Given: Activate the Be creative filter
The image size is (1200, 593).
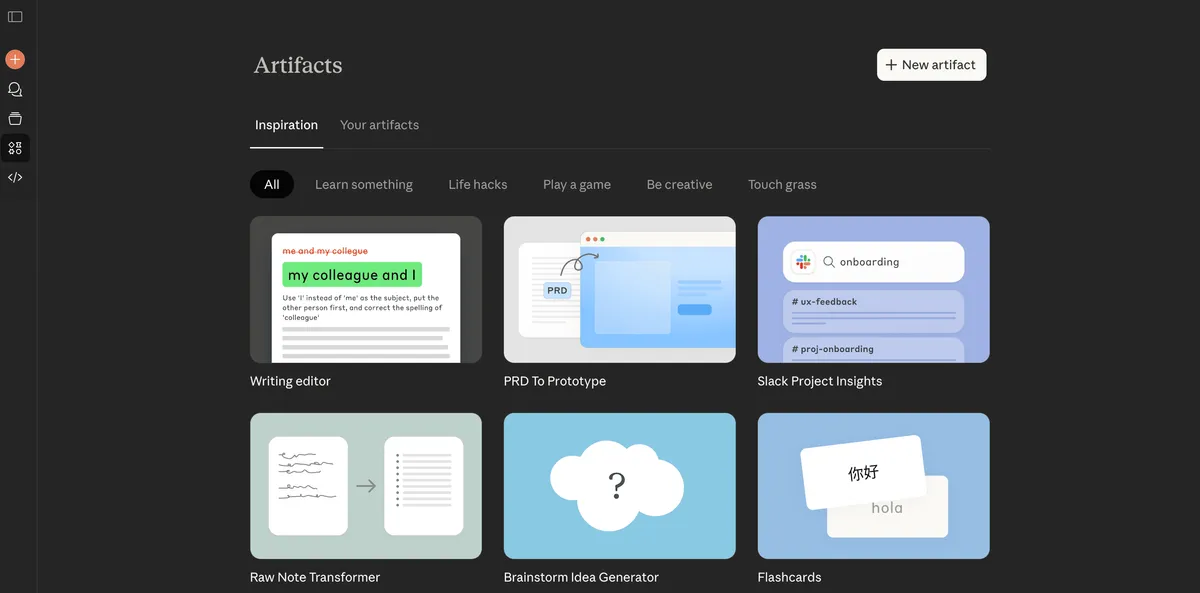Looking at the screenshot, I should (x=679, y=184).
